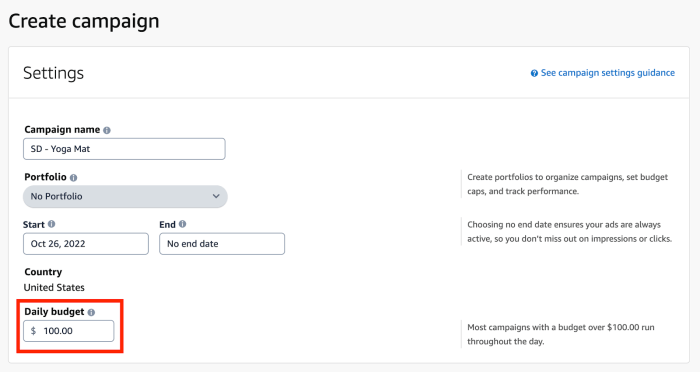Click the chevron arrow on the Portfolio selector
Viewport: 700px width, 372px height.
point(216,196)
